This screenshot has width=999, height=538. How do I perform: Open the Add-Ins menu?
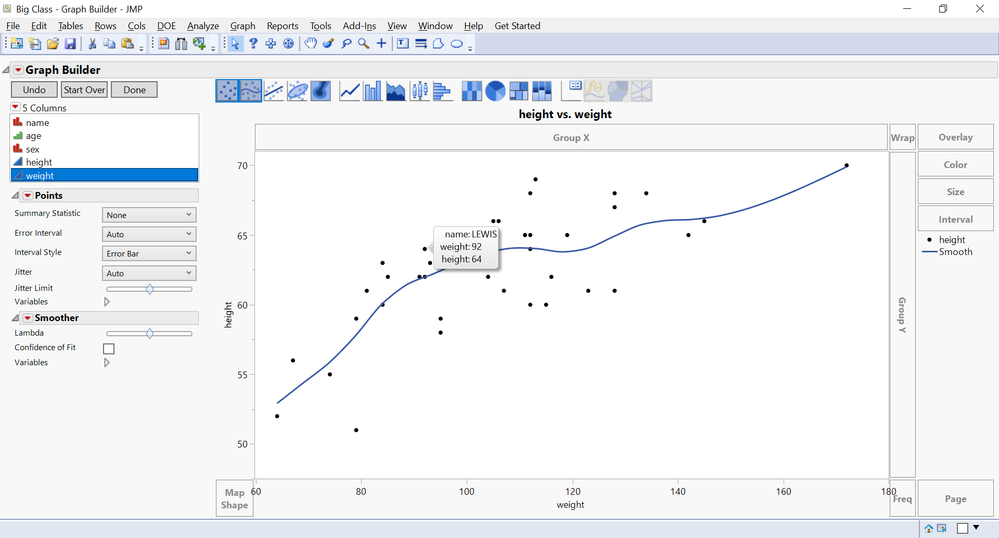point(359,25)
